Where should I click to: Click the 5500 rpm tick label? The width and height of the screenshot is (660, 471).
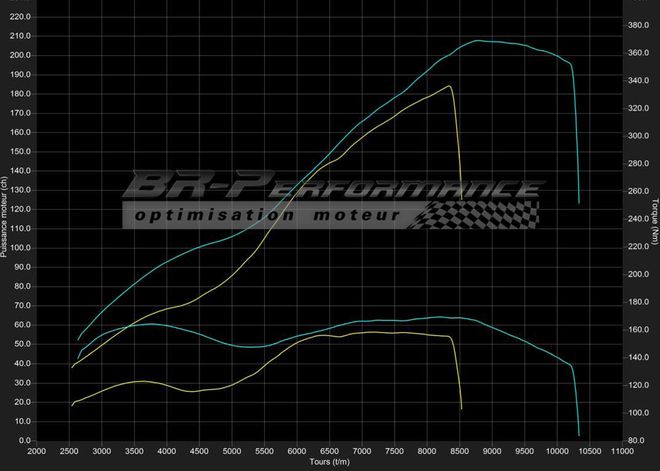(x=264, y=452)
